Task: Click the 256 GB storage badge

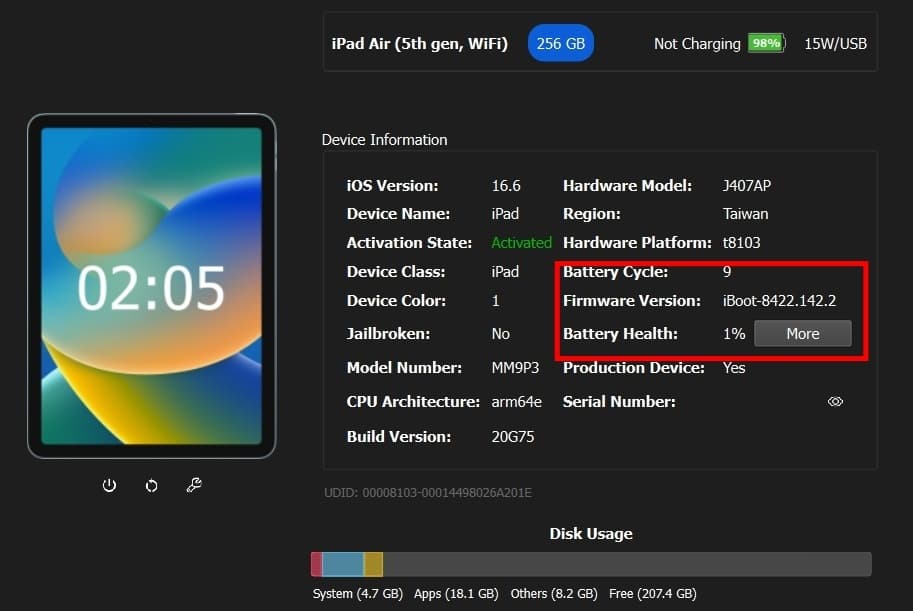Action: point(561,43)
